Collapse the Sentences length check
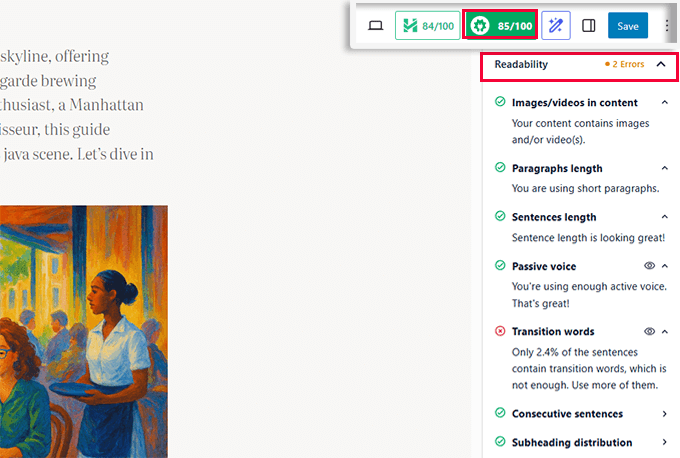Viewport: 680px width, 458px height. pyautogui.click(x=664, y=217)
